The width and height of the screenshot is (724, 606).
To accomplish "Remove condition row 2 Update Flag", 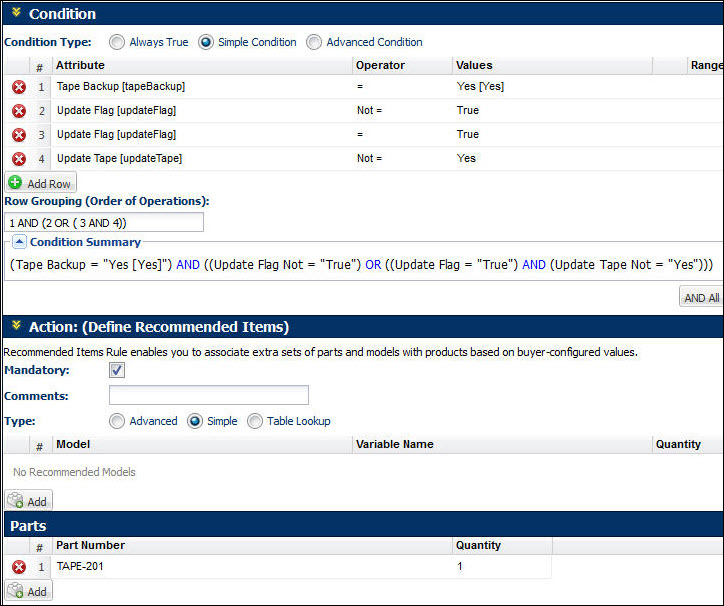I will tap(18, 111).
